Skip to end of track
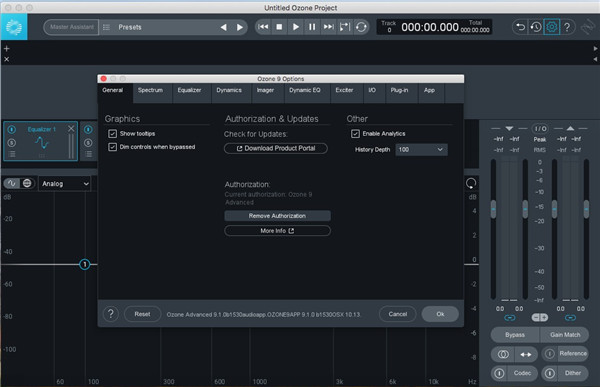600x387 pixels. pyautogui.click(x=328, y=27)
